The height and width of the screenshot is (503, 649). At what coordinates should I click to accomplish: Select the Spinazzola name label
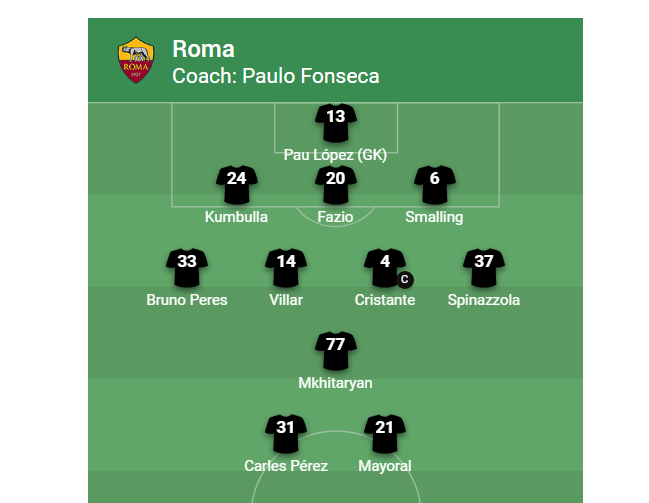(484, 300)
